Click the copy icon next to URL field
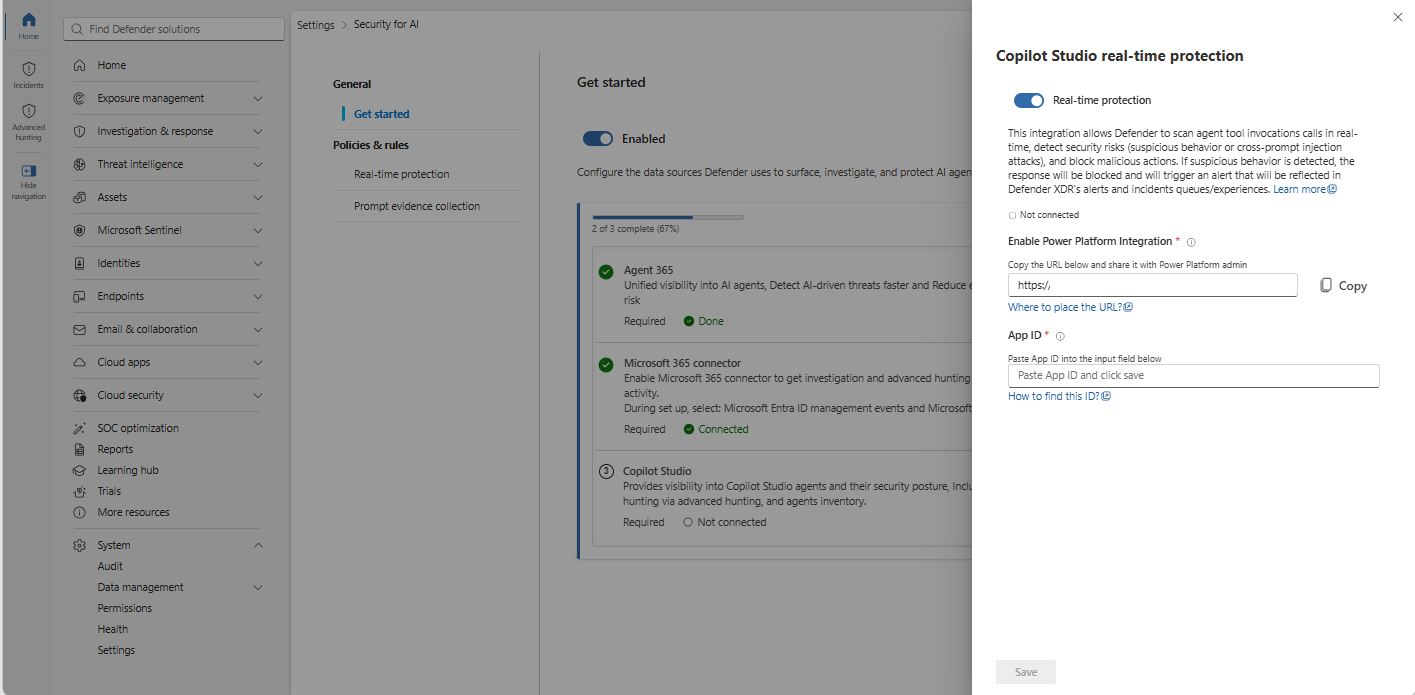Image resolution: width=1415 pixels, height=695 pixels. [1326, 285]
